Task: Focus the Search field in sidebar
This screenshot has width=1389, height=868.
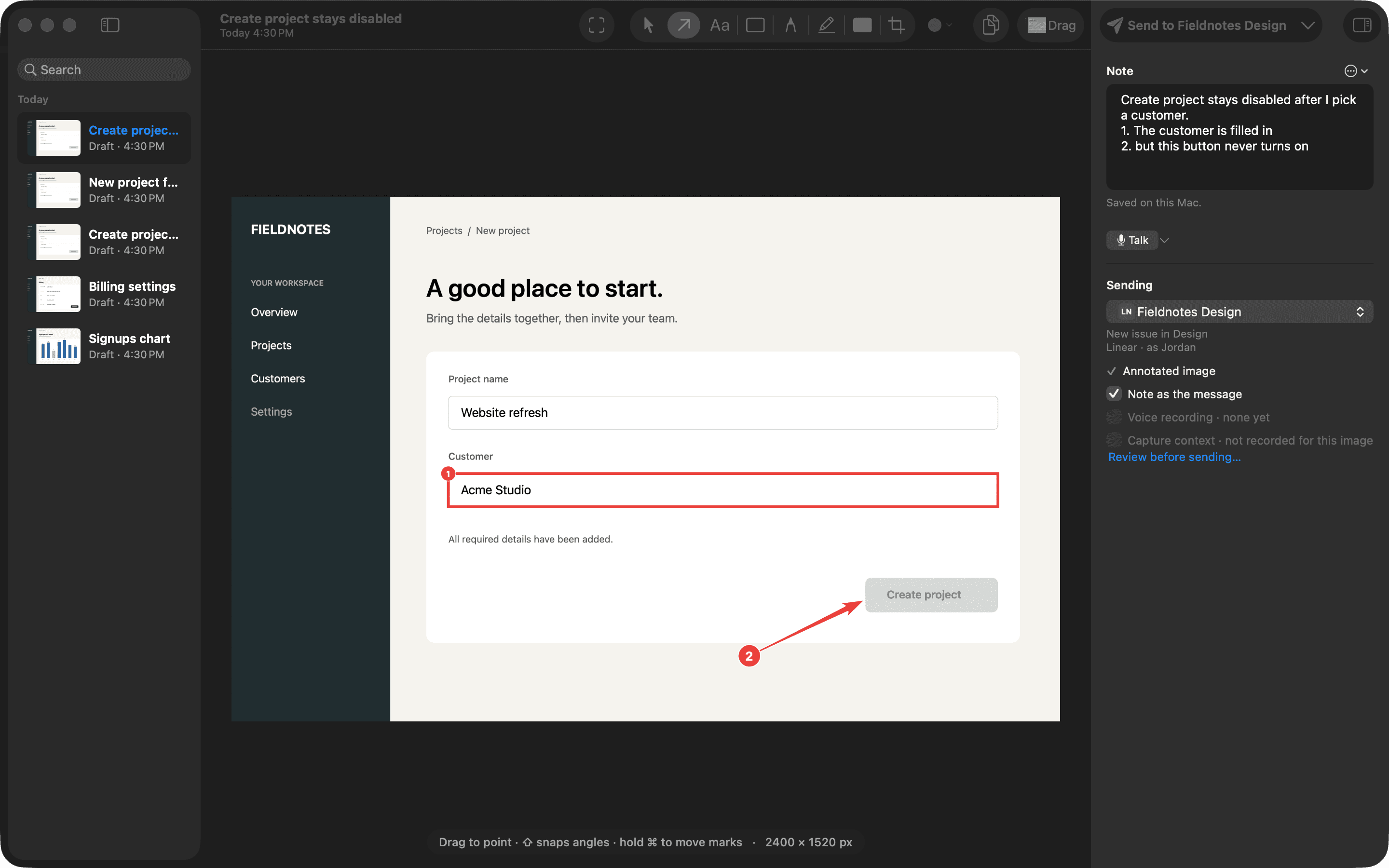Action: pos(104,69)
